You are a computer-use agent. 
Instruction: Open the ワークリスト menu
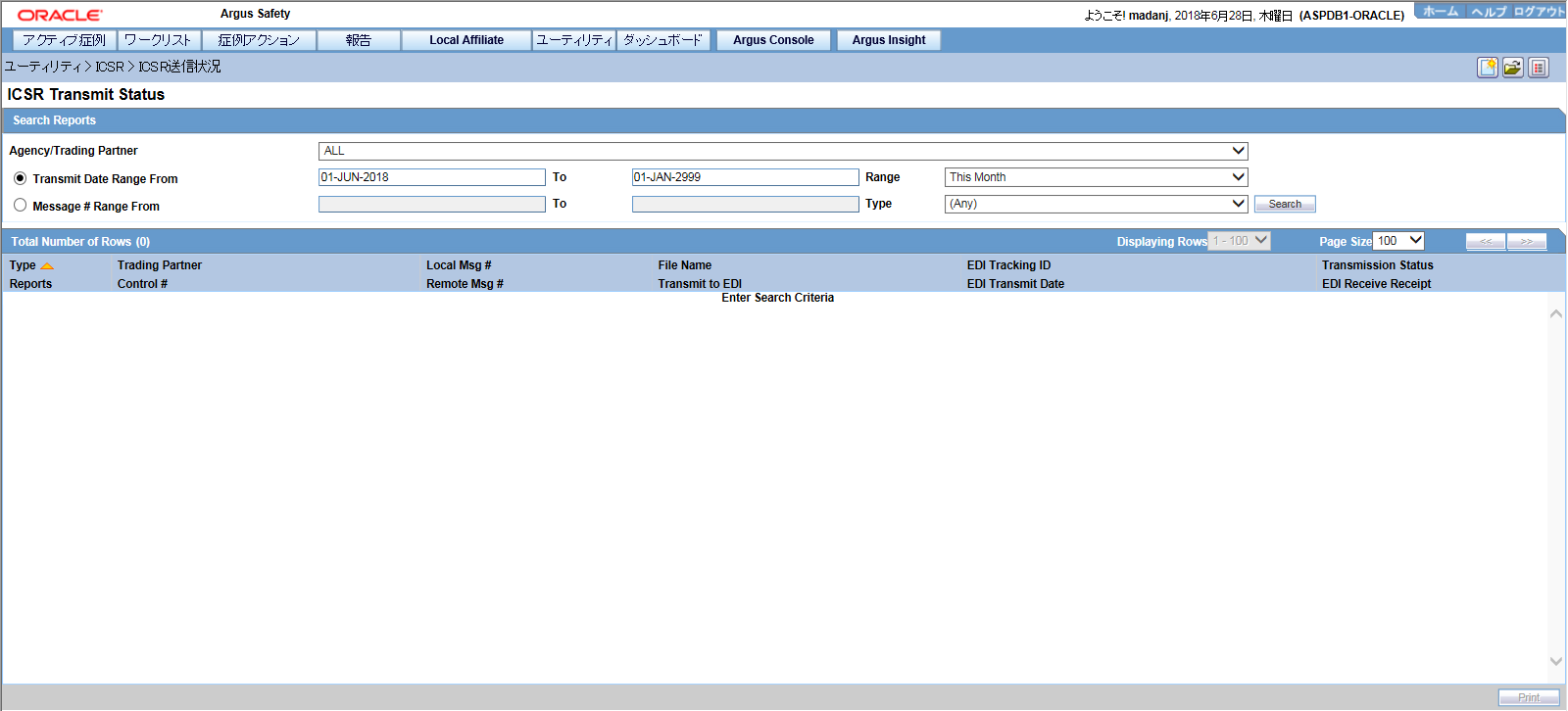point(159,40)
